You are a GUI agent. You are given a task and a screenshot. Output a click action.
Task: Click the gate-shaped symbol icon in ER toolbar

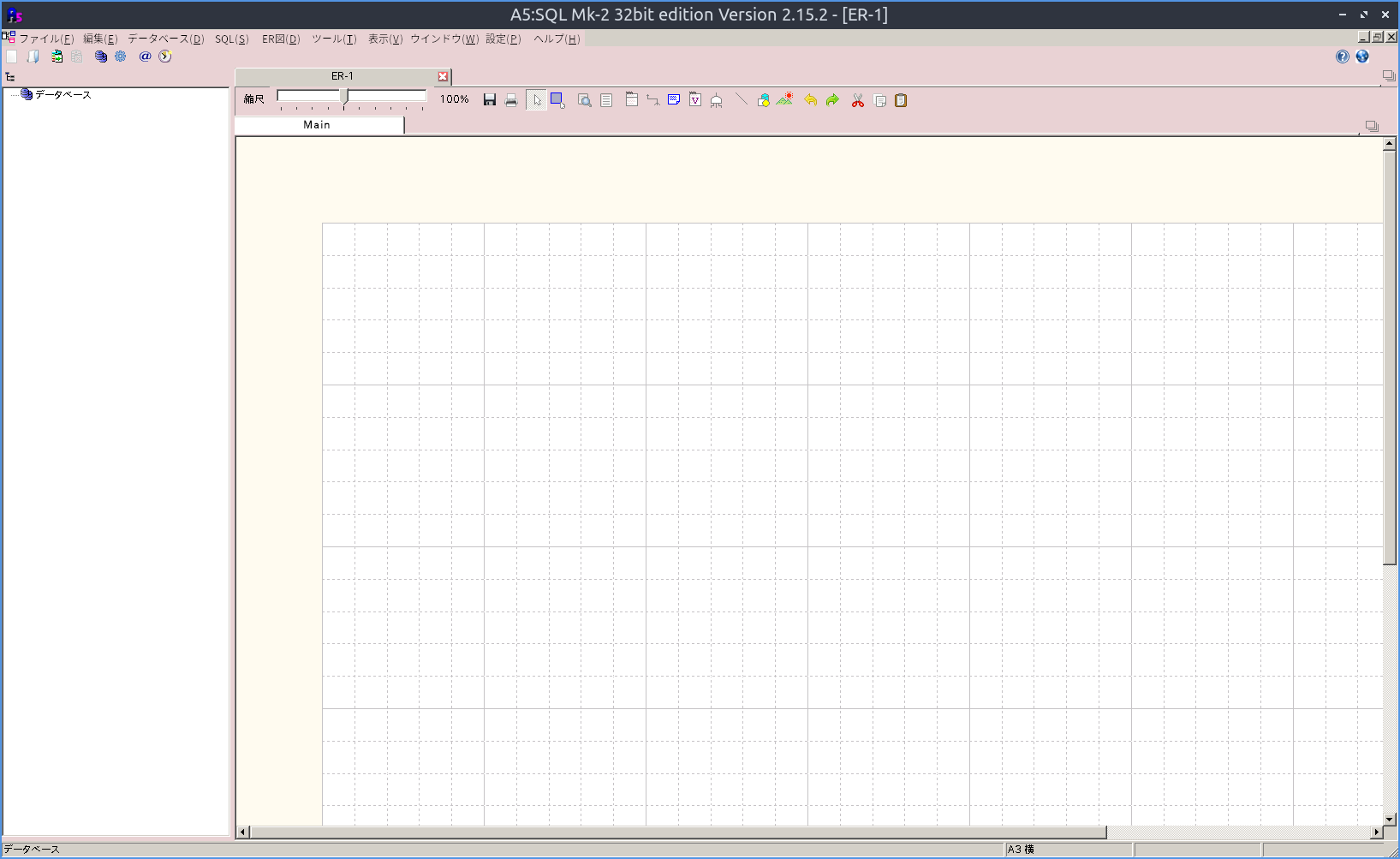point(717,100)
